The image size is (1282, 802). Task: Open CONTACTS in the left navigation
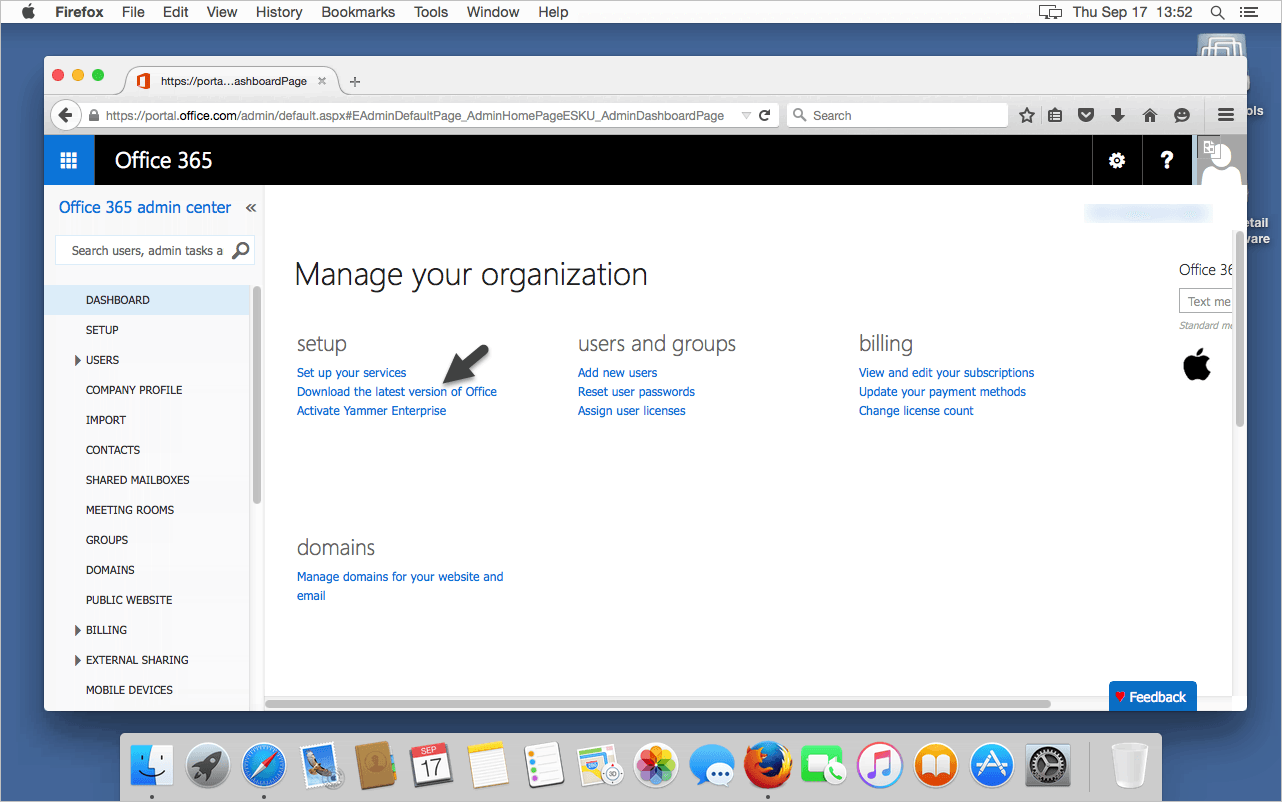(x=113, y=450)
